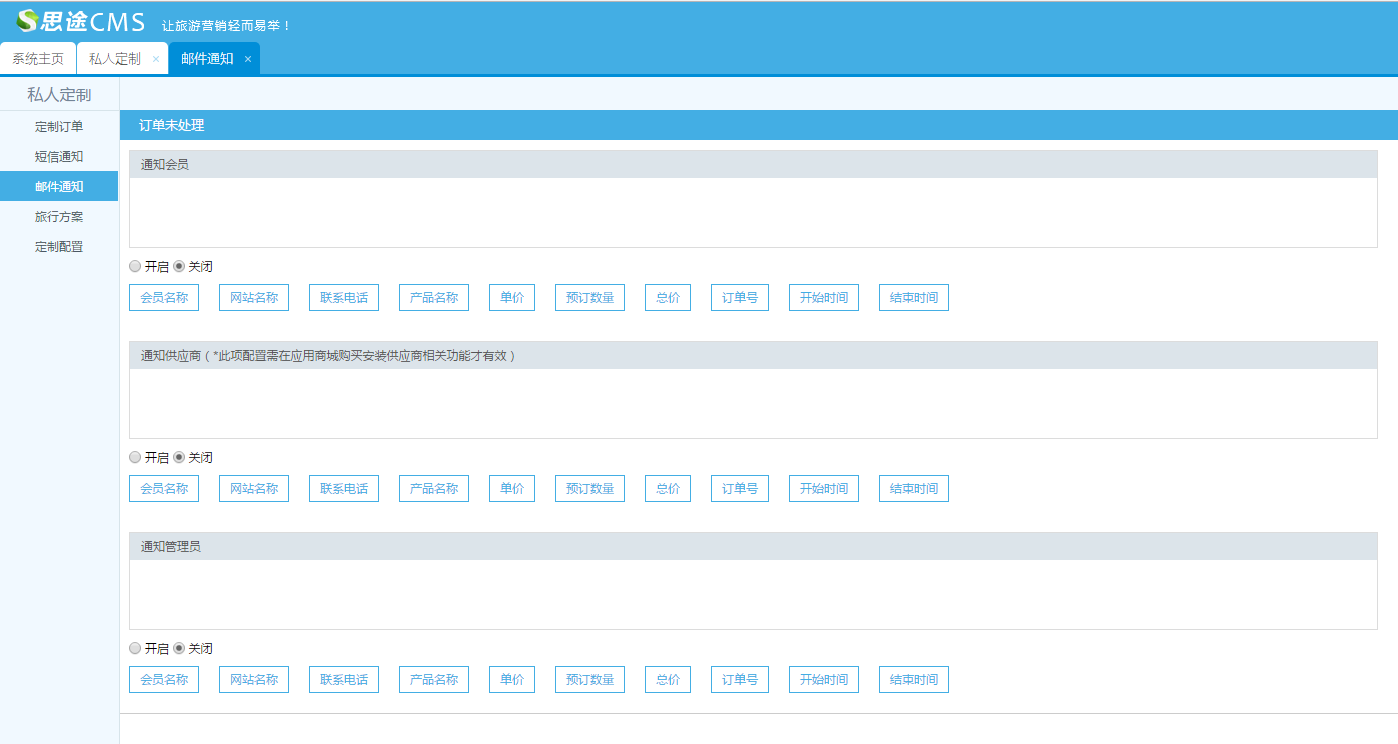
Task: Open 定制配置 in the sidebar
Action: pyautogui.click(x=59, y=246)
